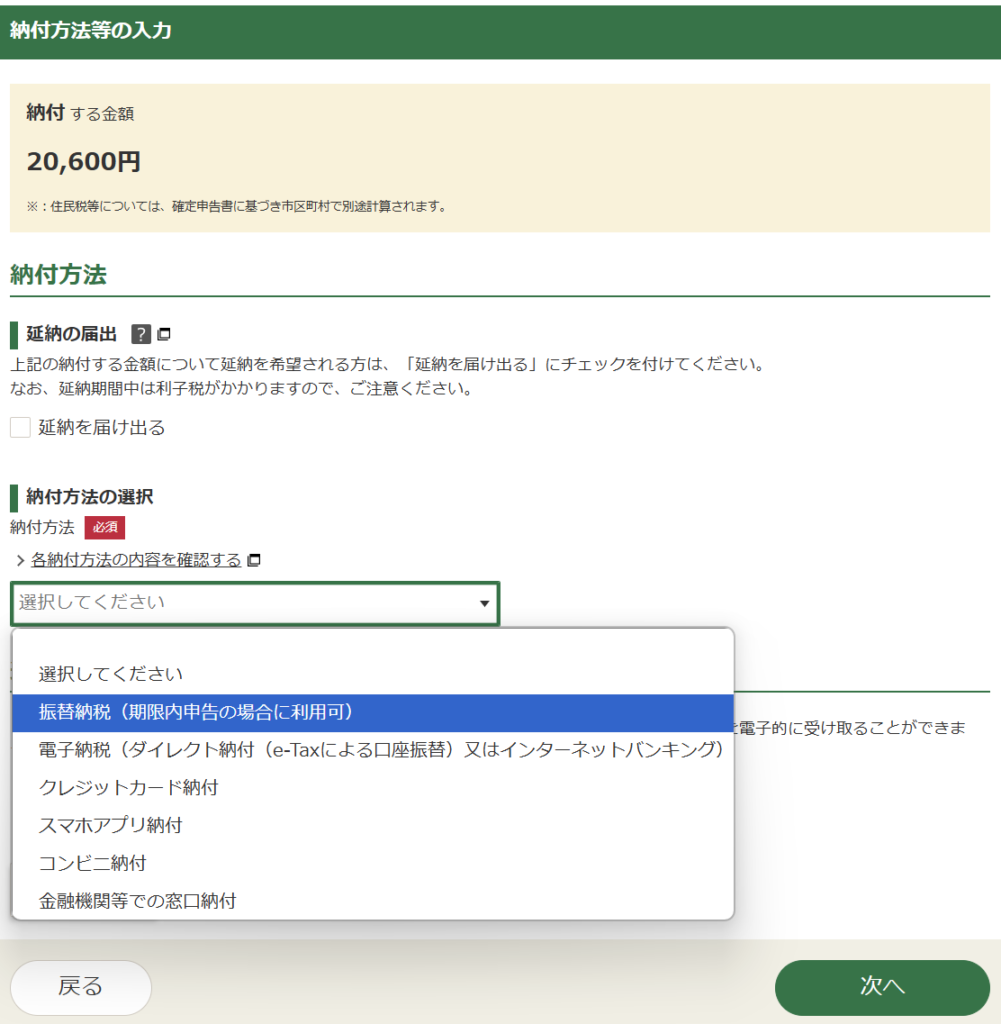The height and width of the screenshot is (1024, 1001).
Task: Click the 納付方法の選択 section heading
Action: click(89, 497)
